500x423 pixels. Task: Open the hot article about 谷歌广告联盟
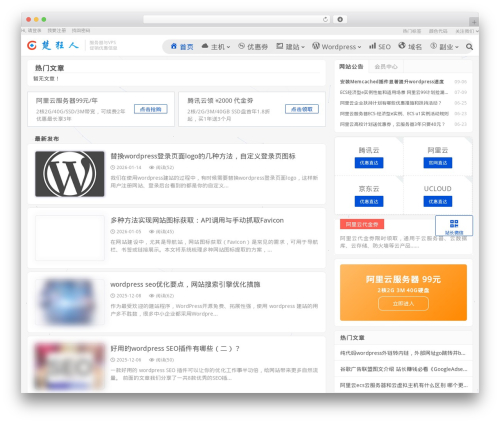point(403,369)
